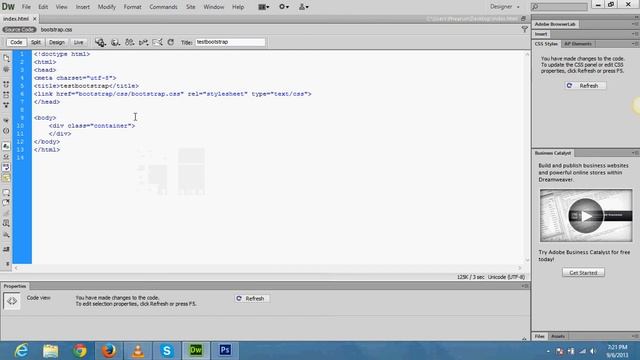Open the Layout dropdown in menu bar
The image size is (640, 360).
tap(264, 7)
